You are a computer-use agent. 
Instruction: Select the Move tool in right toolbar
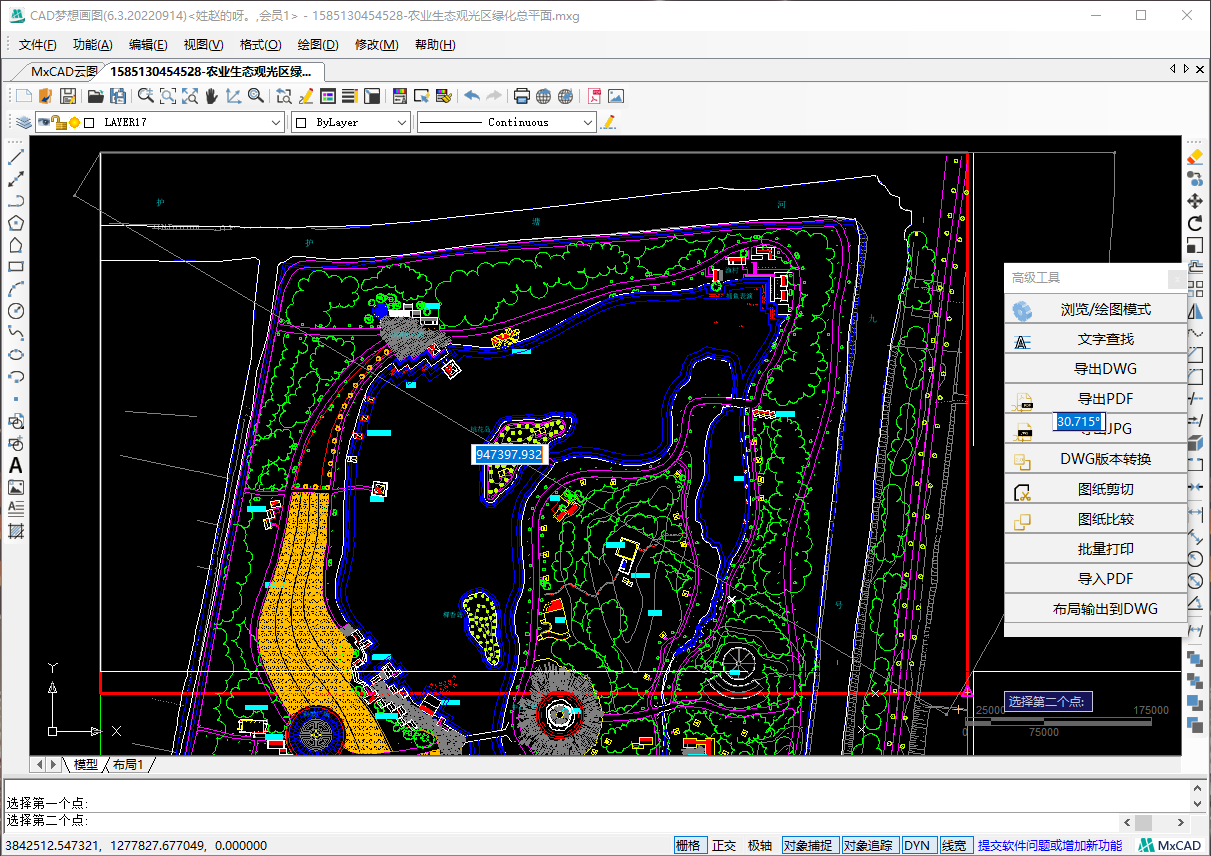point(1195,201)
